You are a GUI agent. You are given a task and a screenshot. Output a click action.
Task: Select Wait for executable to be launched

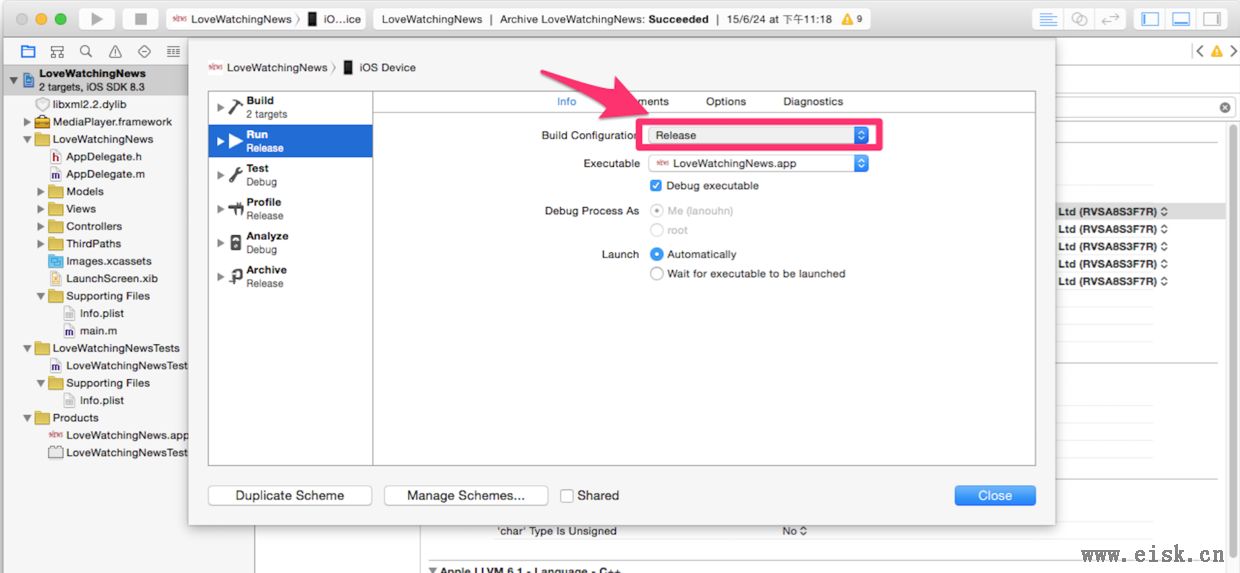657,273
